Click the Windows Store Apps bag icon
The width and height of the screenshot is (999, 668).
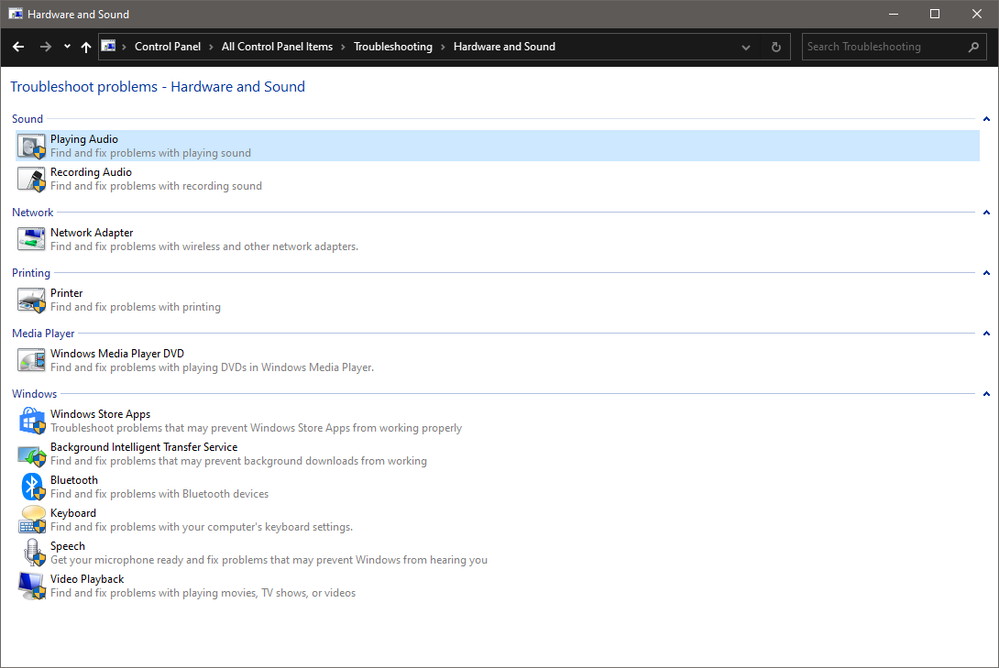(x=31, y=421)
